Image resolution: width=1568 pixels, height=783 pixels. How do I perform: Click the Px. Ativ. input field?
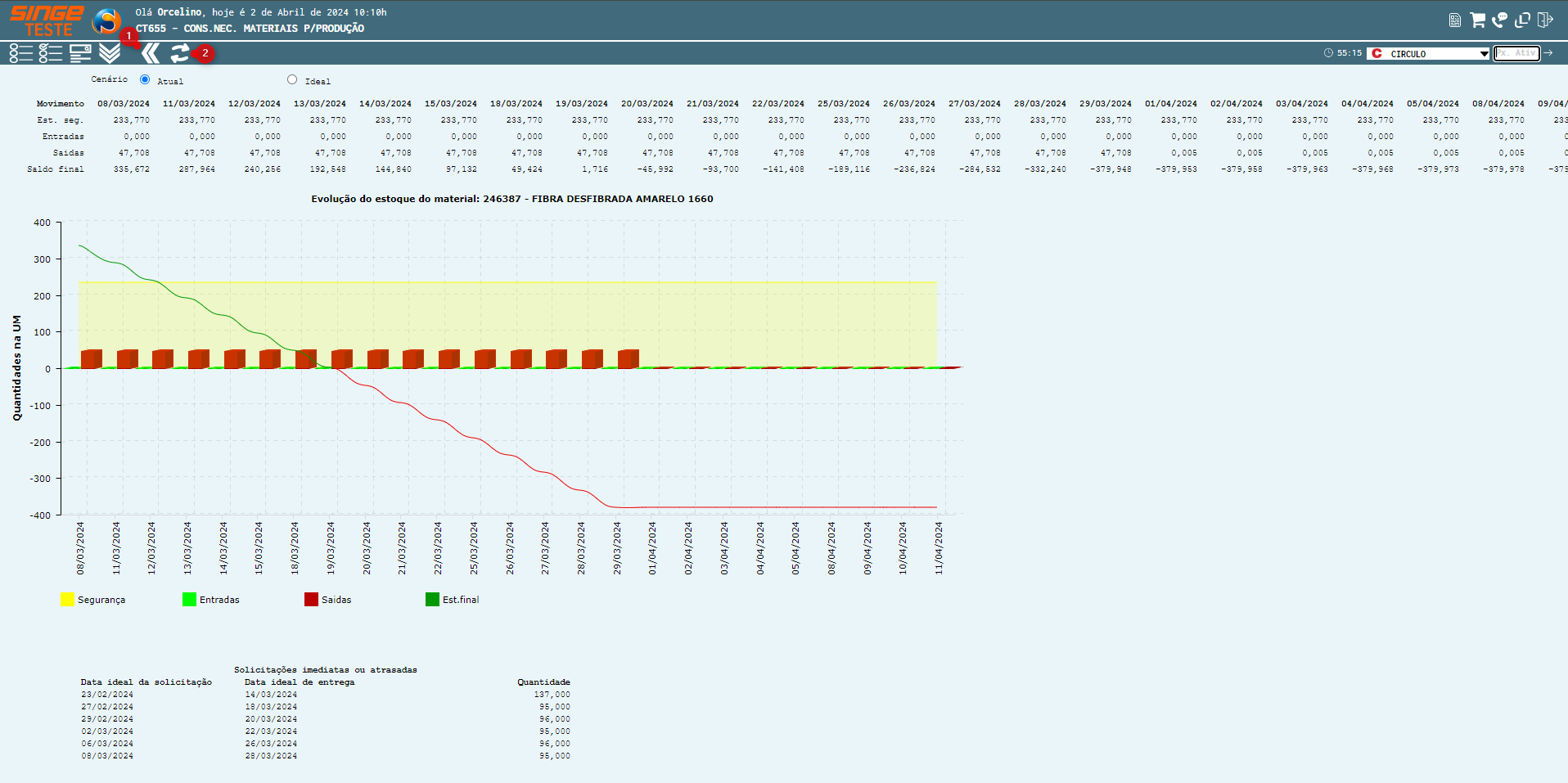tap(1516, 53)
